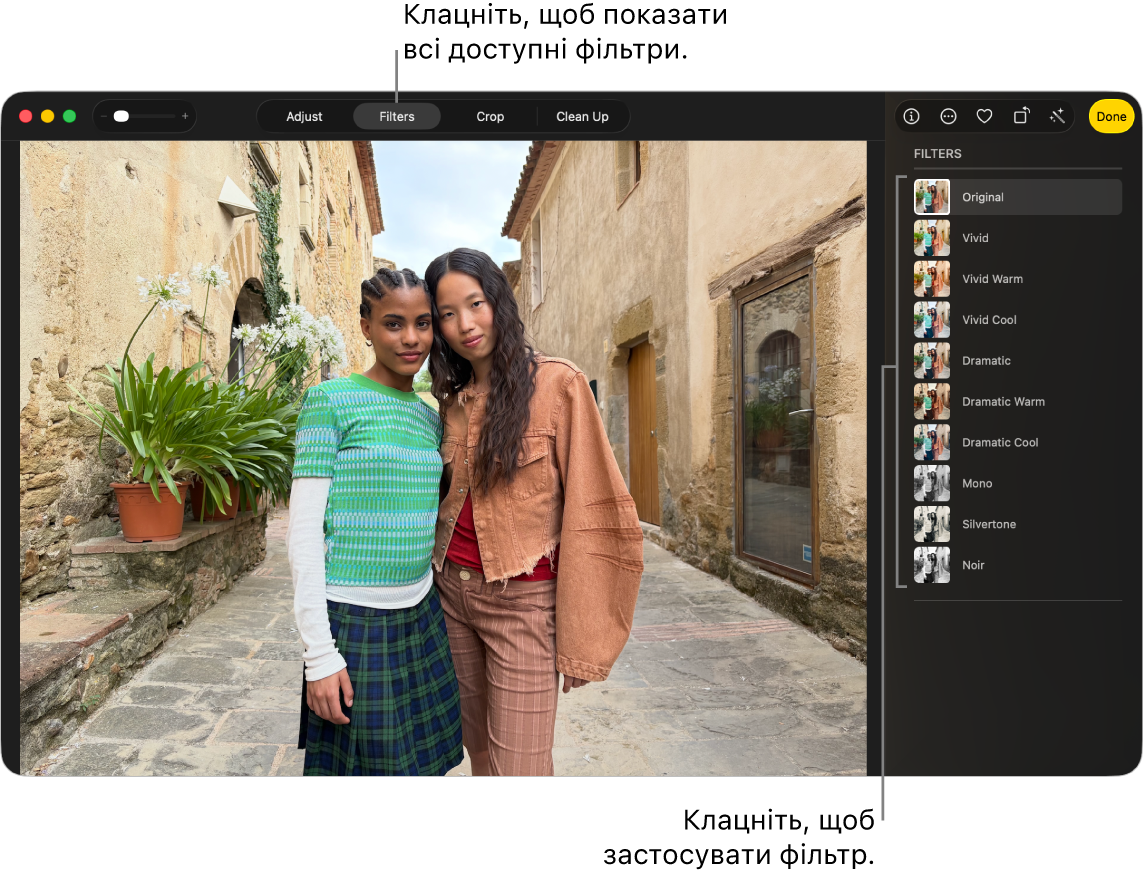Open the photo Info panel icon

(911, 117)
